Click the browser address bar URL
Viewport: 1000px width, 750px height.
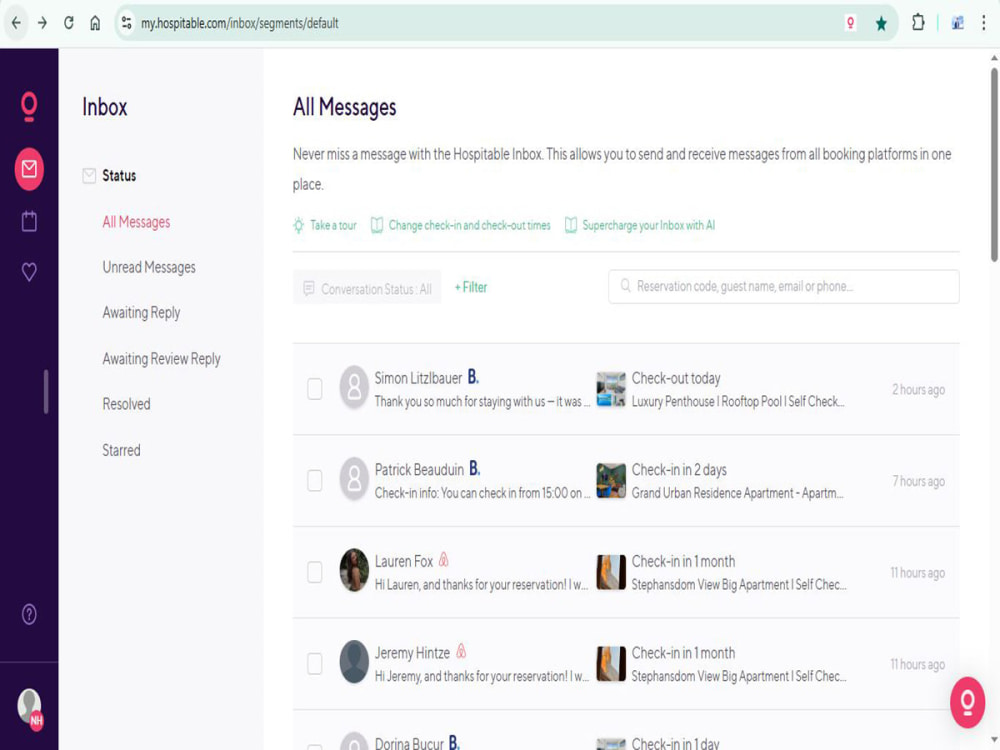coord(240,24)
